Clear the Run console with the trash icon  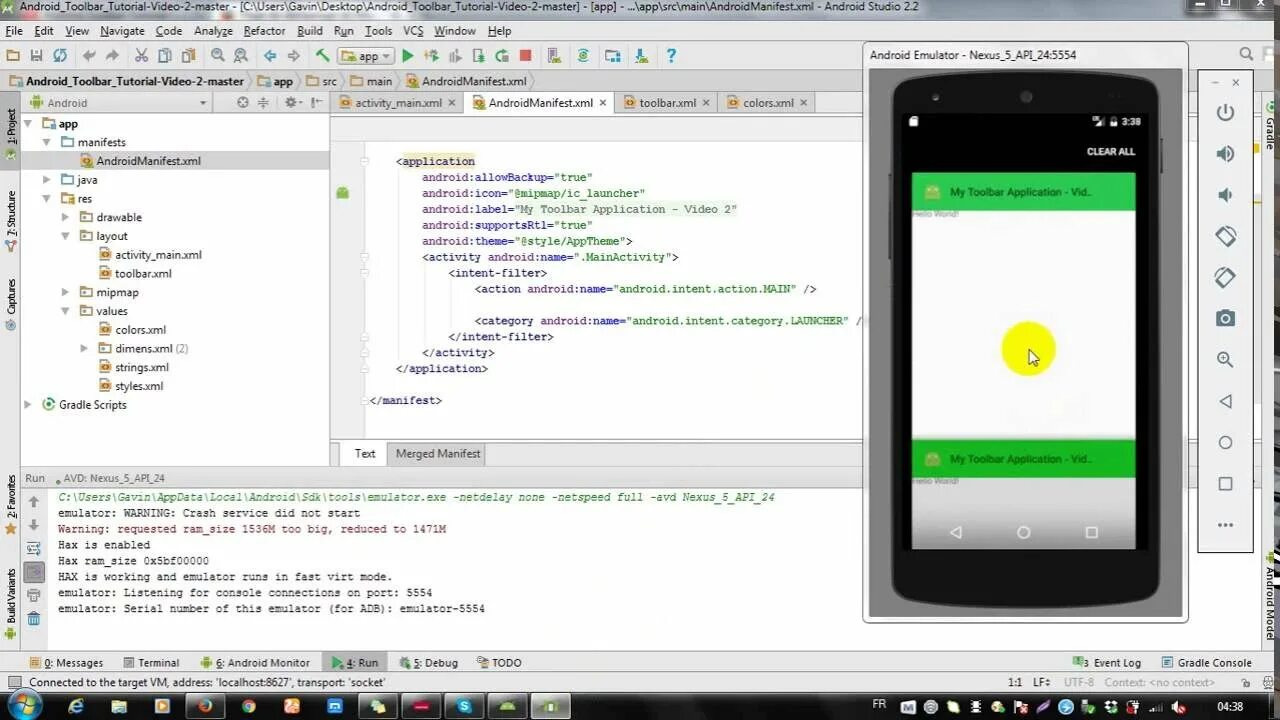(34, 619)
